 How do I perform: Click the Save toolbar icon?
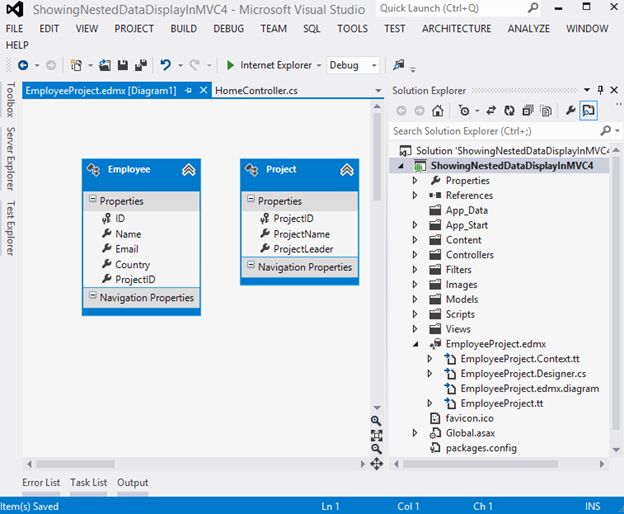pos(123,65)
